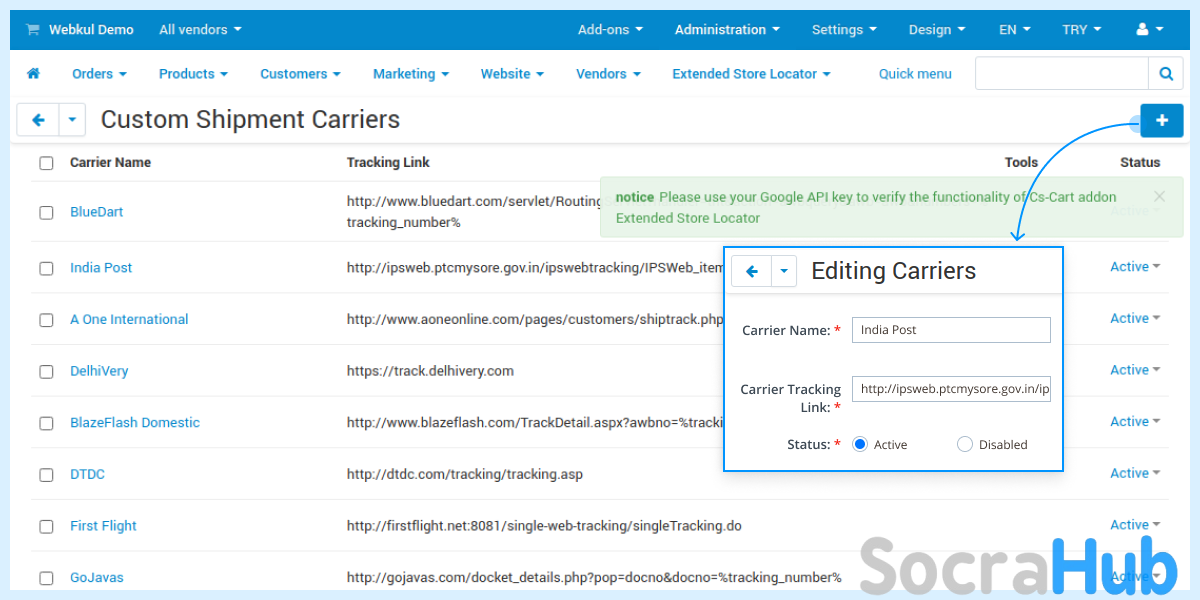Toggle the select-all carriers checkbox
Image resolution: width=1200 pixels, height=600 pixels.
[x=46, y=163]
